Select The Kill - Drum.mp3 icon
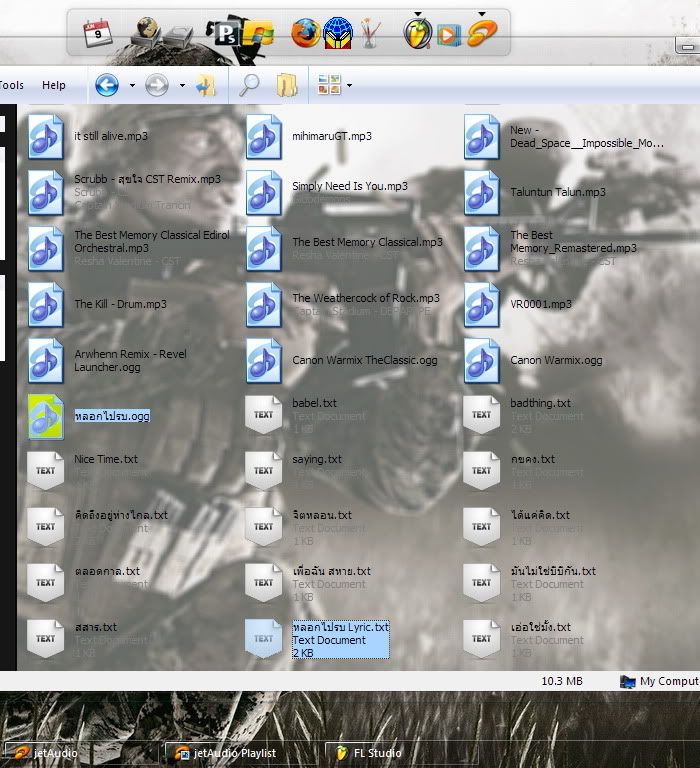700x768 pixels. [x=46, y=304]
